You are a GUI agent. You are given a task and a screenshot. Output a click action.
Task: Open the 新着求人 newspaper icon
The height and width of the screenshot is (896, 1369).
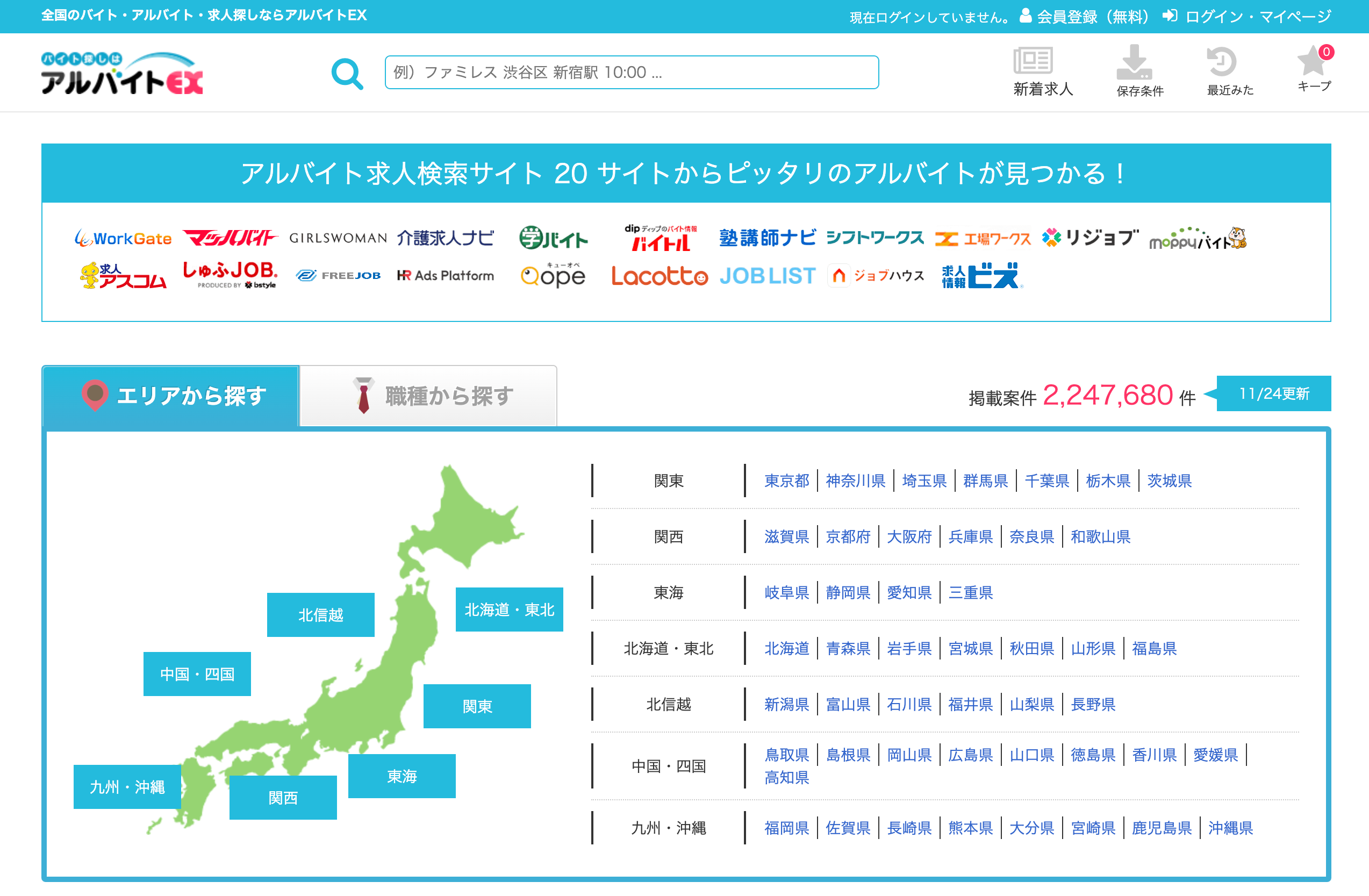[x=1033, y=60]
